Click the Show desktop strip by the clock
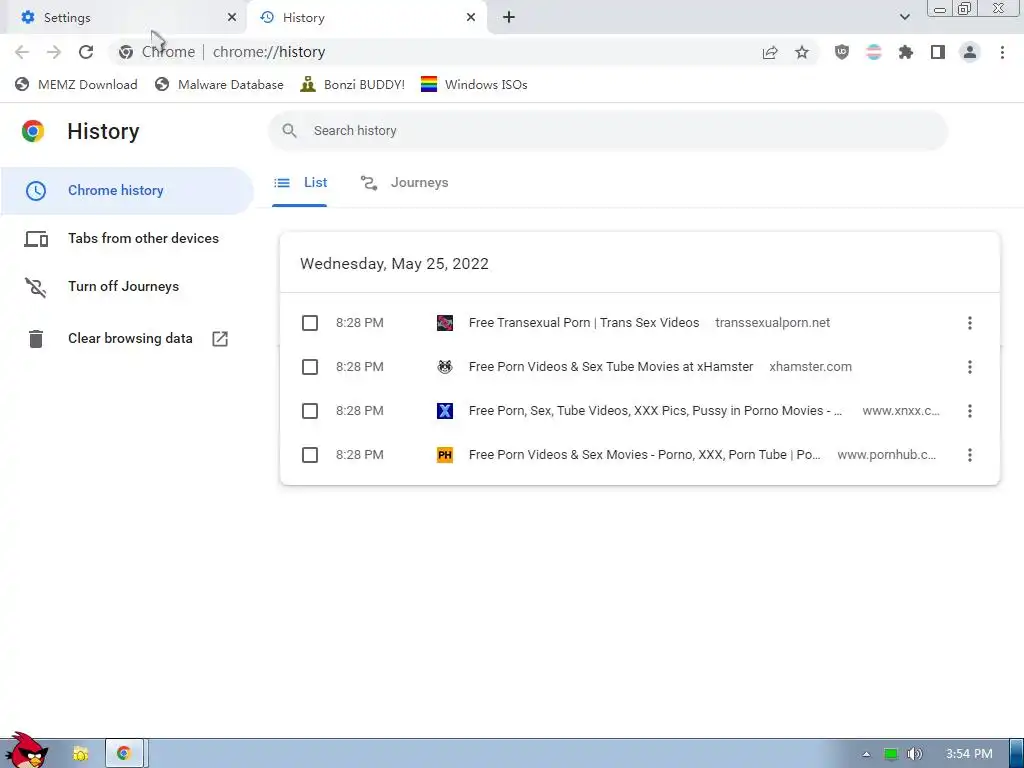The image size is (1024, 768). click(x=1016, y=754)
